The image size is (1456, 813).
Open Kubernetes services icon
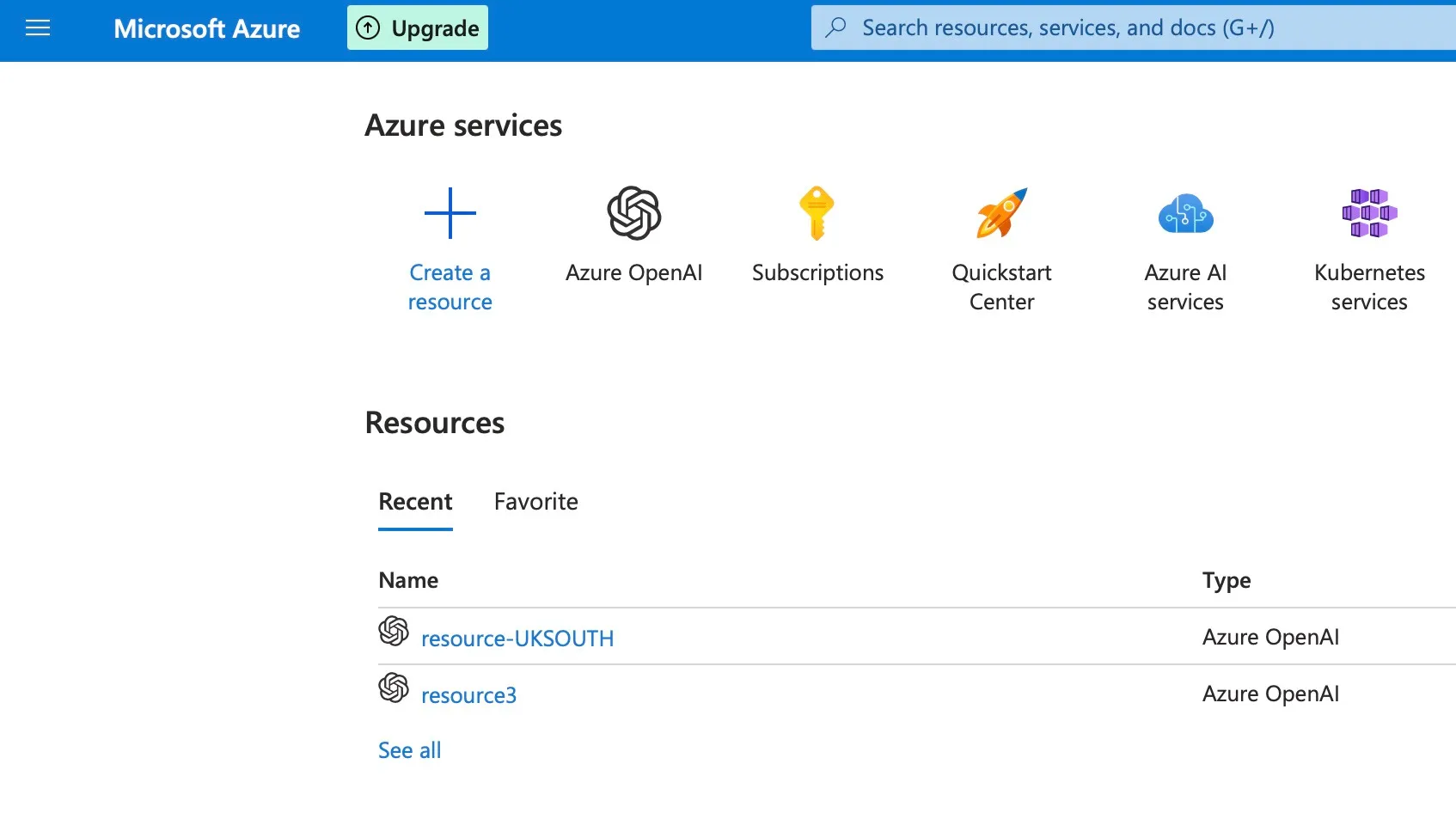click(x=1369, y=213)
